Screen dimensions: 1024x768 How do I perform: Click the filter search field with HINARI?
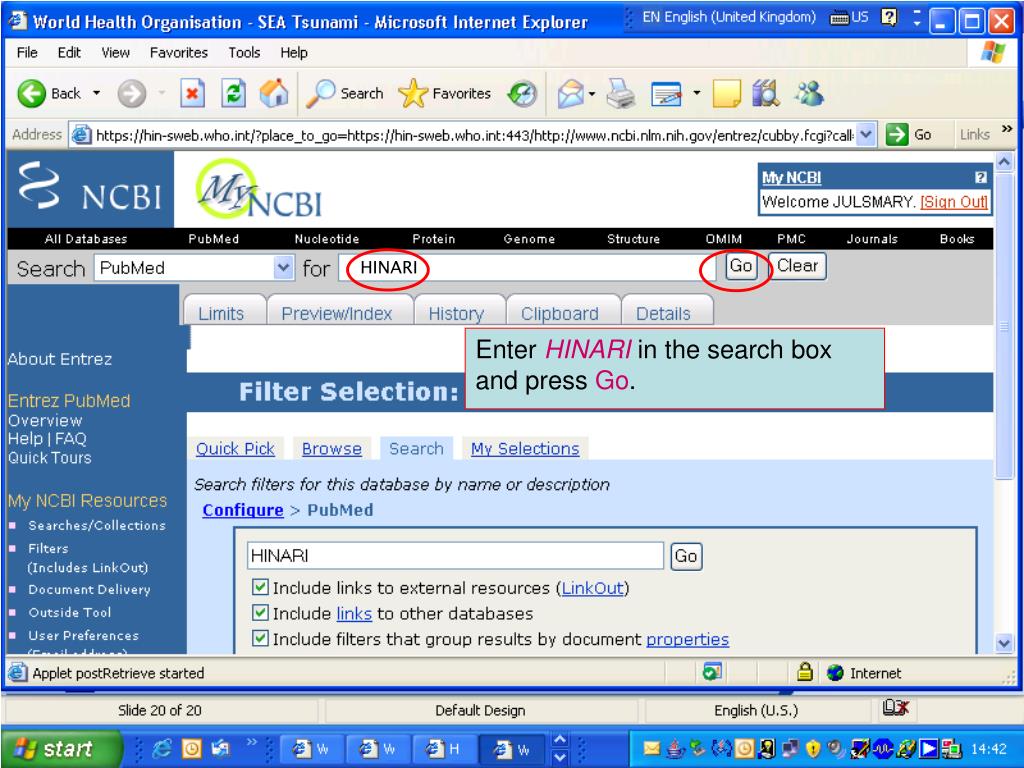click(455, 556)
